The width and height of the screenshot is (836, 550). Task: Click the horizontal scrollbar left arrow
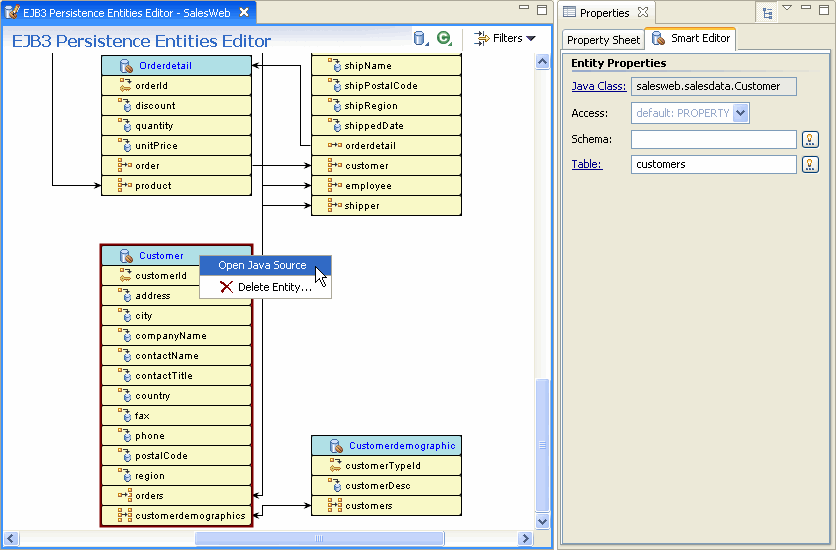tap(11, 538)
